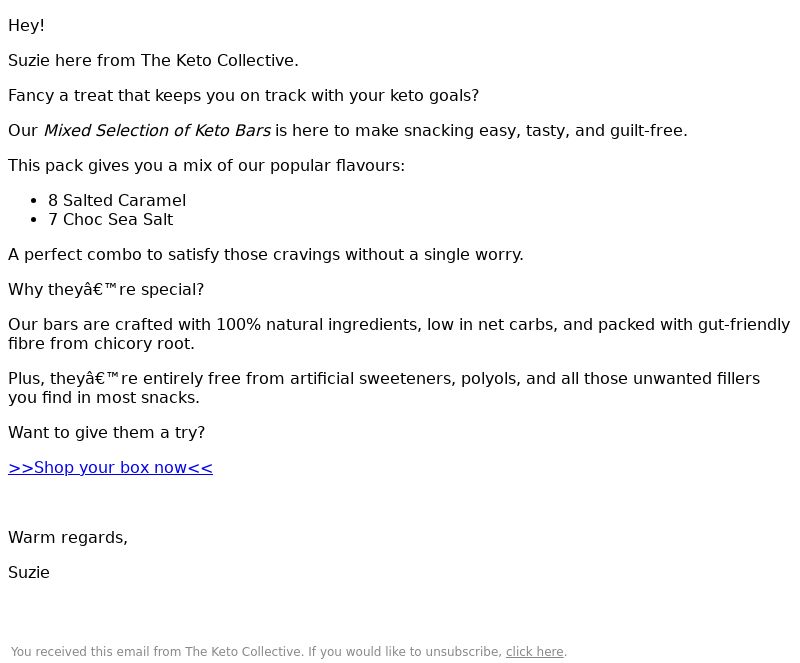The image size is (800, 663).
Task: Click the 'You received this email' footer text
Action: click(x=256, y=652)
